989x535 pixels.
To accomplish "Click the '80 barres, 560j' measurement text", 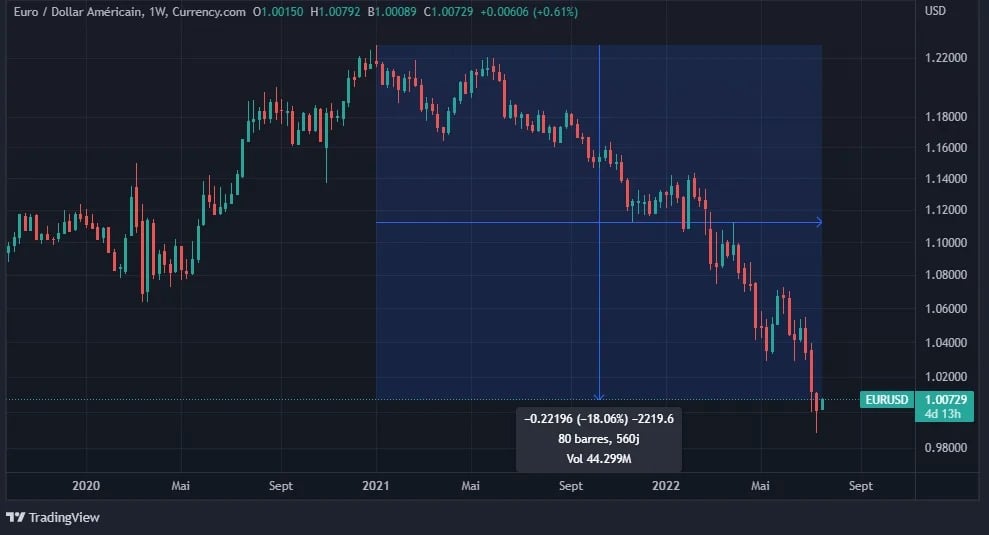I will tap(599, 438).
